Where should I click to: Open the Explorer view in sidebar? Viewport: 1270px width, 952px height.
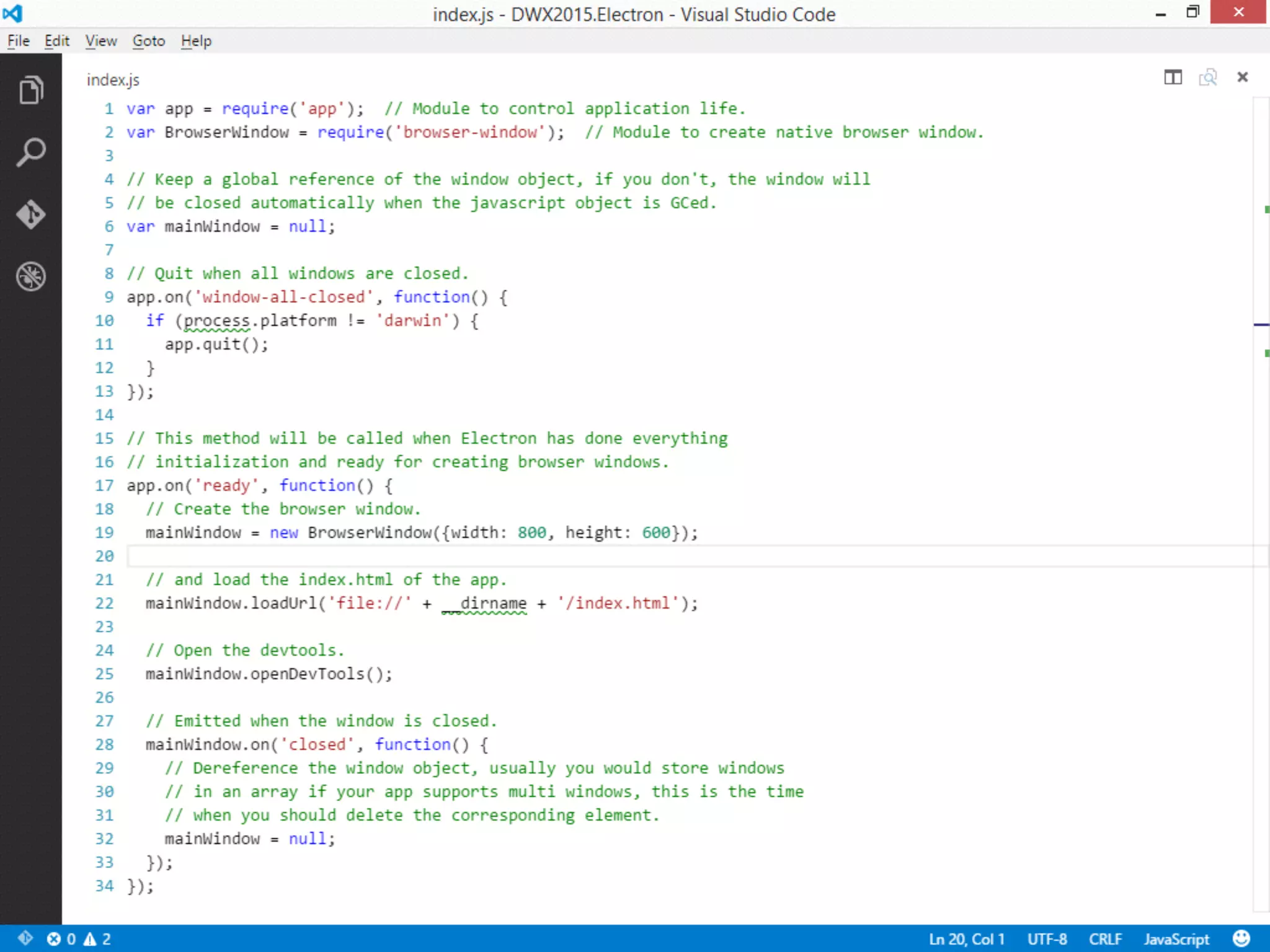coord(31,90)
